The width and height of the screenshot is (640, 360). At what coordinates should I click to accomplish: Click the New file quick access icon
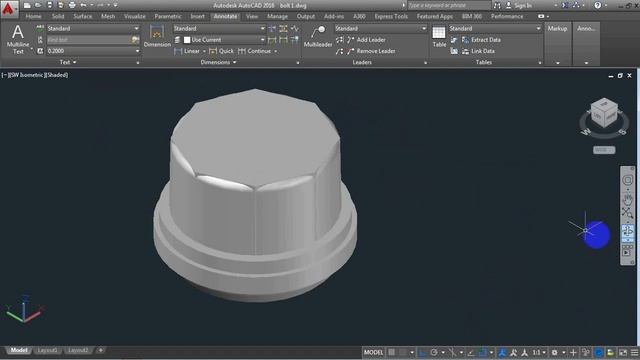point(27,5)
